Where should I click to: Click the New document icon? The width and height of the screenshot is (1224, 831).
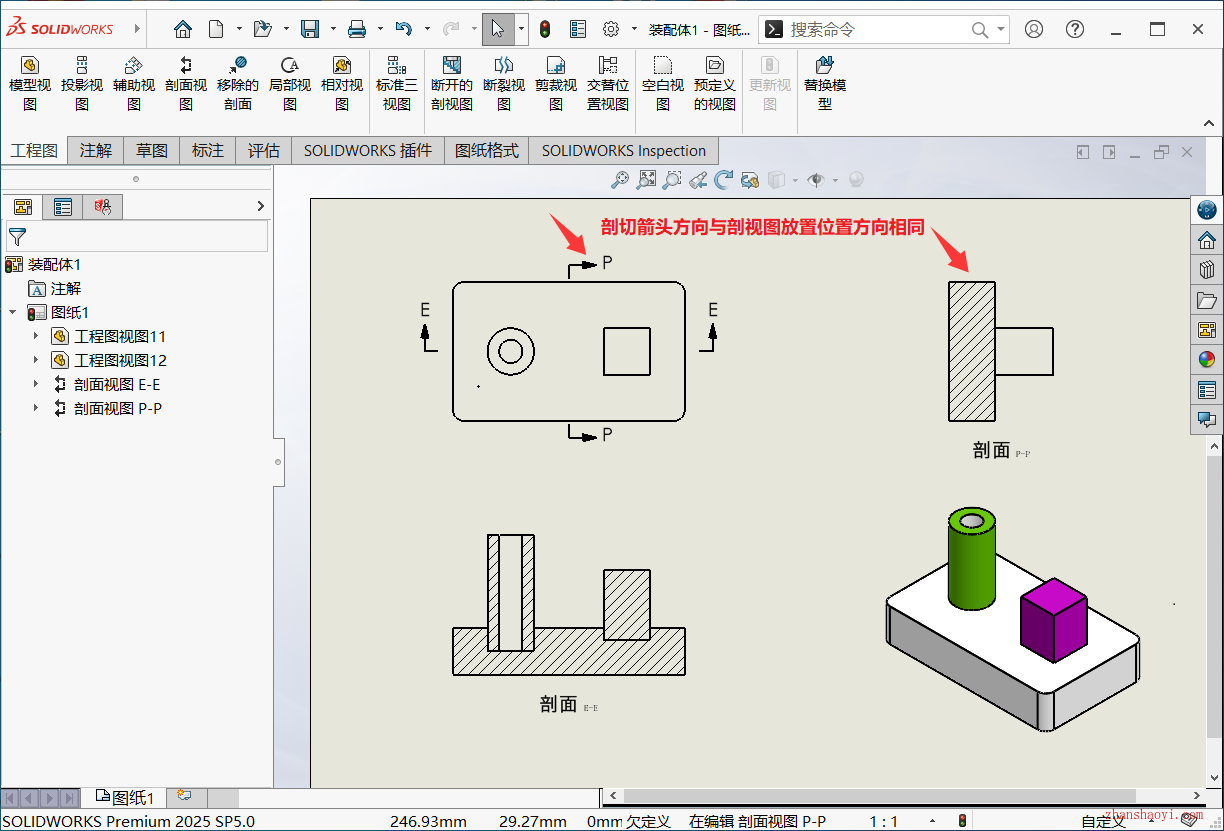click(x=216, y=29)
